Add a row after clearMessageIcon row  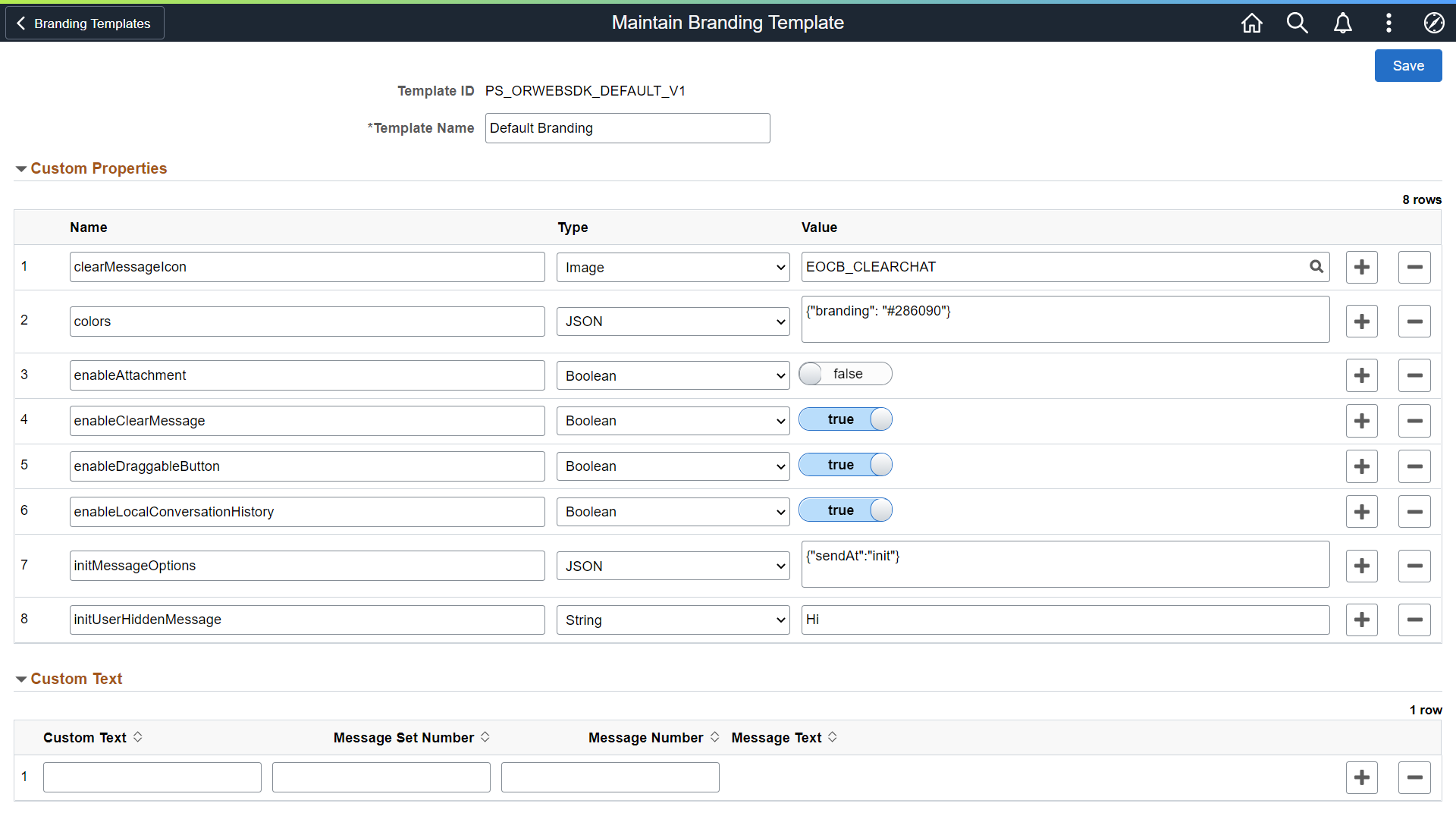1362,267
